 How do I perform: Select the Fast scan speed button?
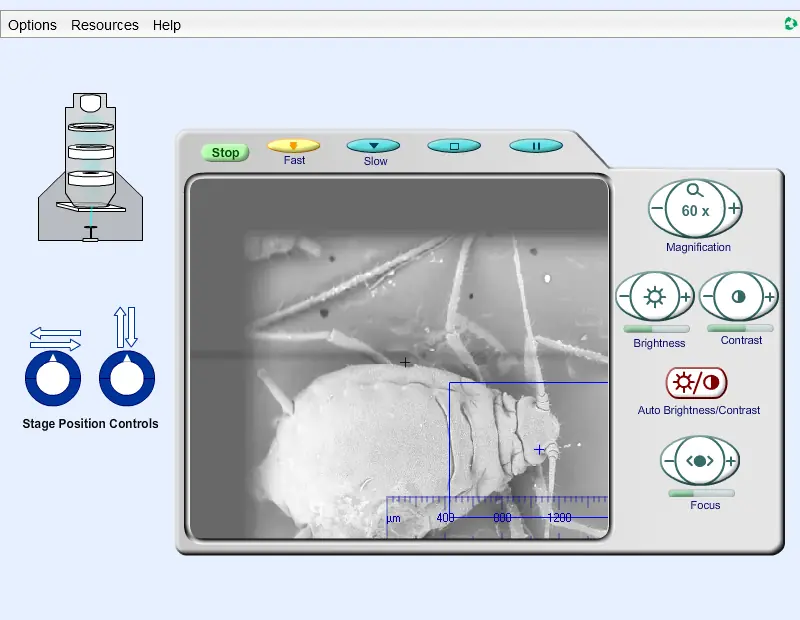coord(293,146)
